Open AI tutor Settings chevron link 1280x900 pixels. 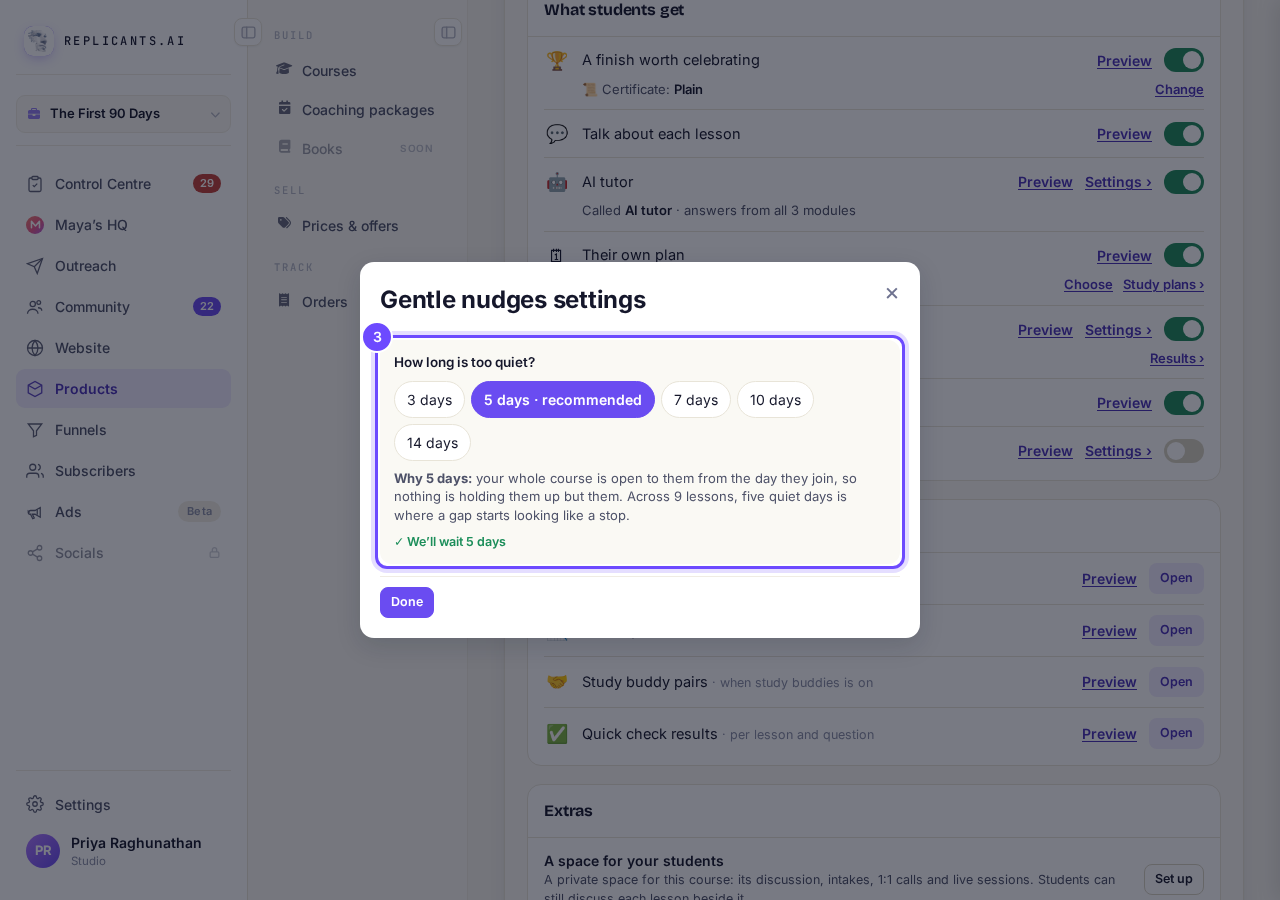point(1118,182)
